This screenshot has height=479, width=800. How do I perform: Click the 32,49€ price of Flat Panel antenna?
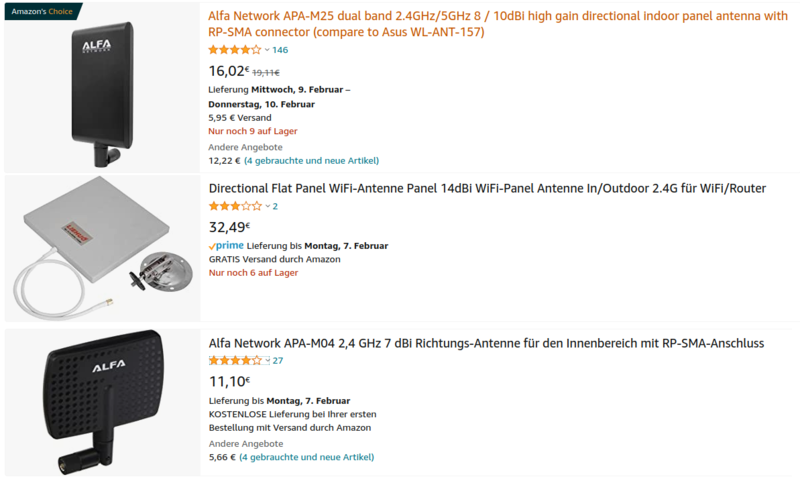tap(229, 227)
